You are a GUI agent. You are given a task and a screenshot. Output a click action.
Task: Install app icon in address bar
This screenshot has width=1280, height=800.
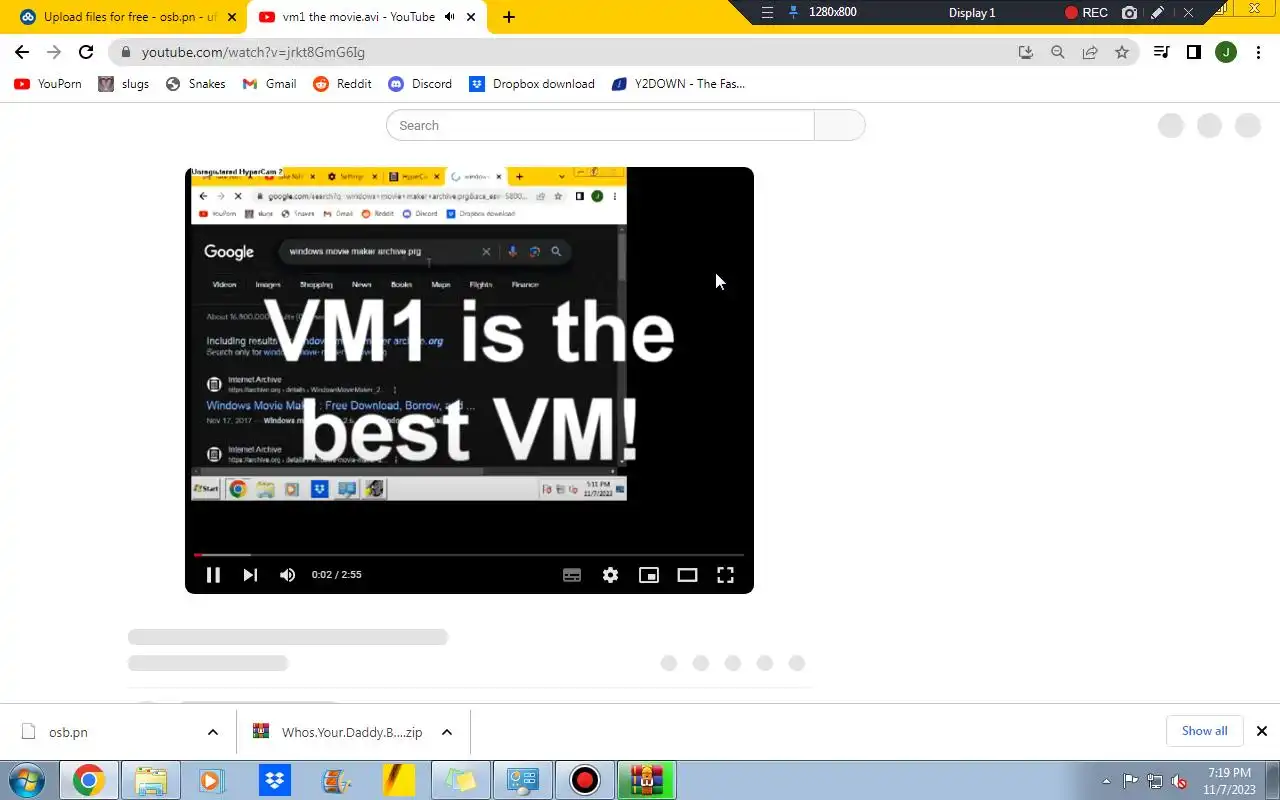tap(1025, 52)
